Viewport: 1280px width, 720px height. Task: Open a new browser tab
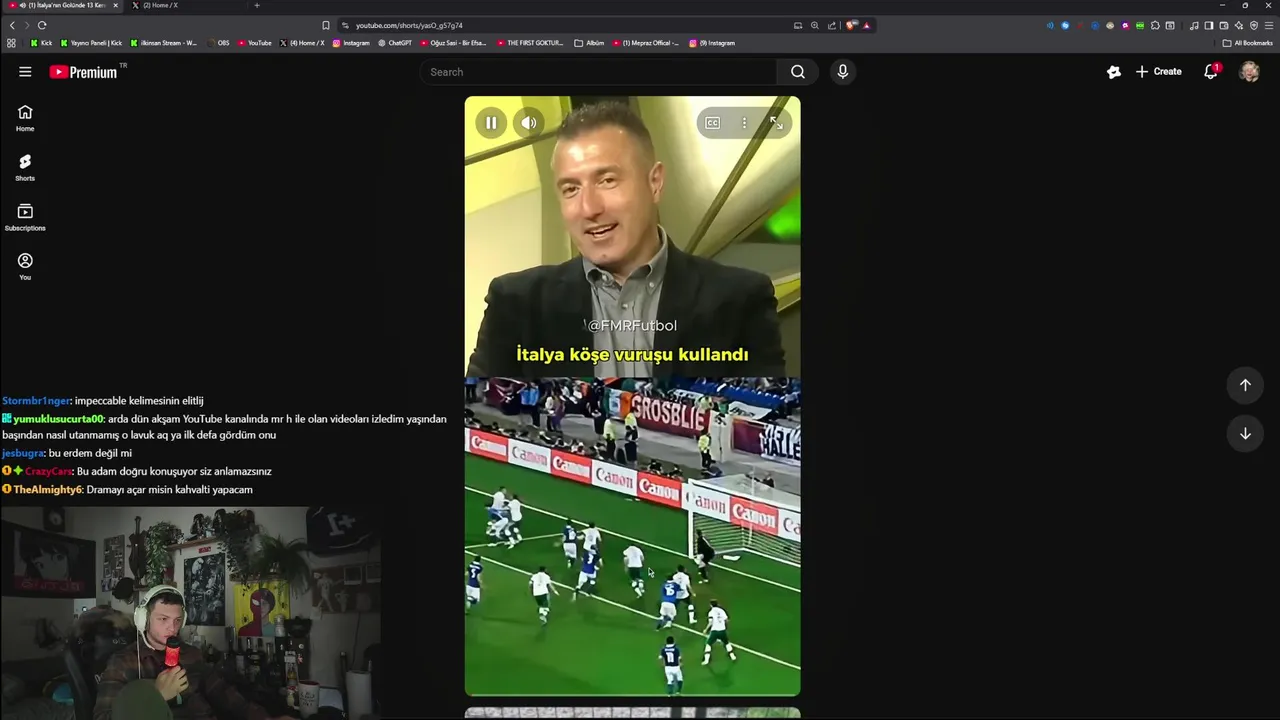click(257, 5)
